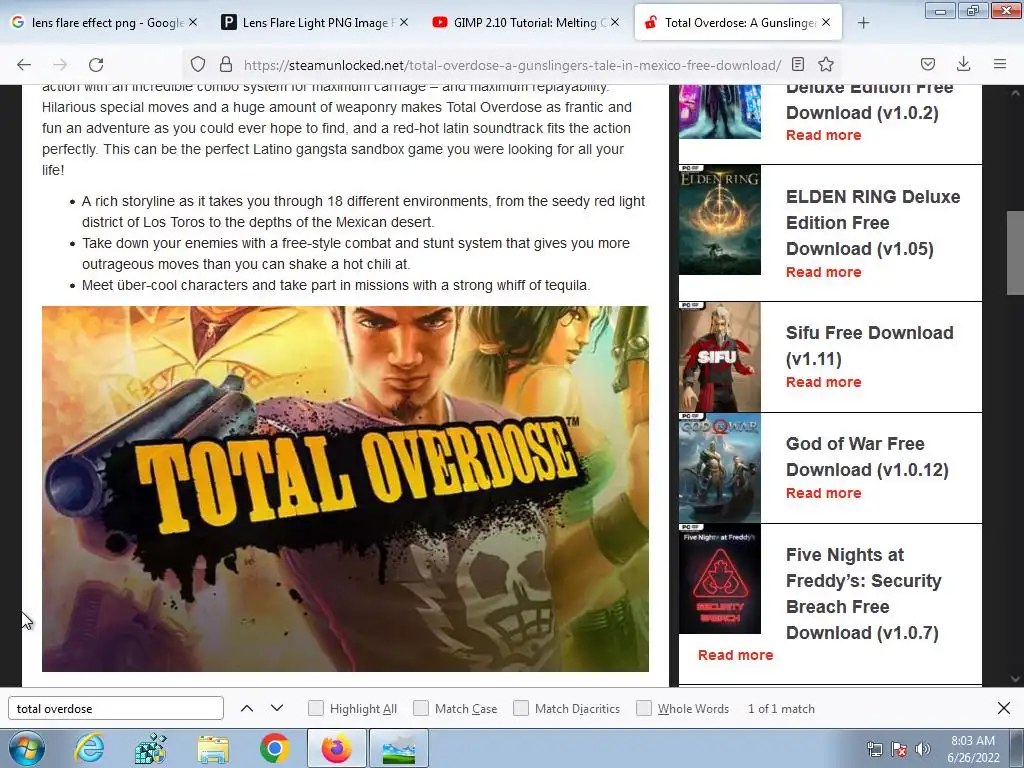Open the shield tracking protection icon
This screenshot has height=768, width=1024.
click(x=198, y=65)
